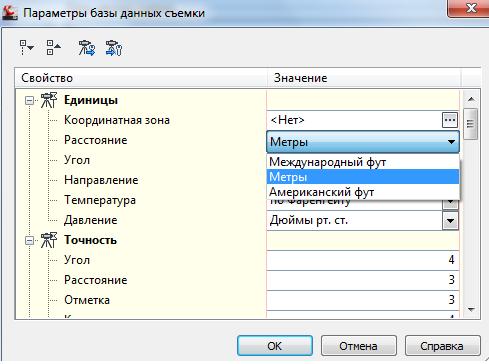Viewport: 489px width, 364px height.
Task: Collapse the Единицы tree group
Action: tap(30, 100)
